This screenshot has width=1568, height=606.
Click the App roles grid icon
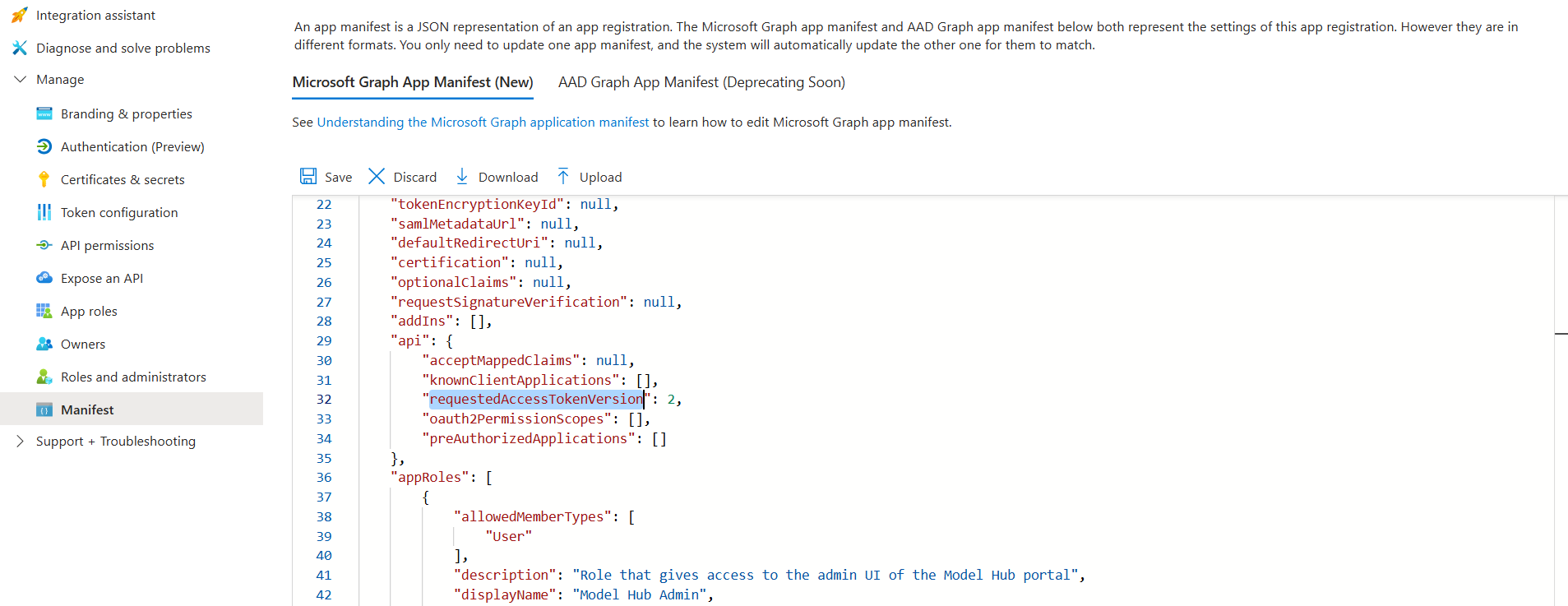tap(44, 312)
